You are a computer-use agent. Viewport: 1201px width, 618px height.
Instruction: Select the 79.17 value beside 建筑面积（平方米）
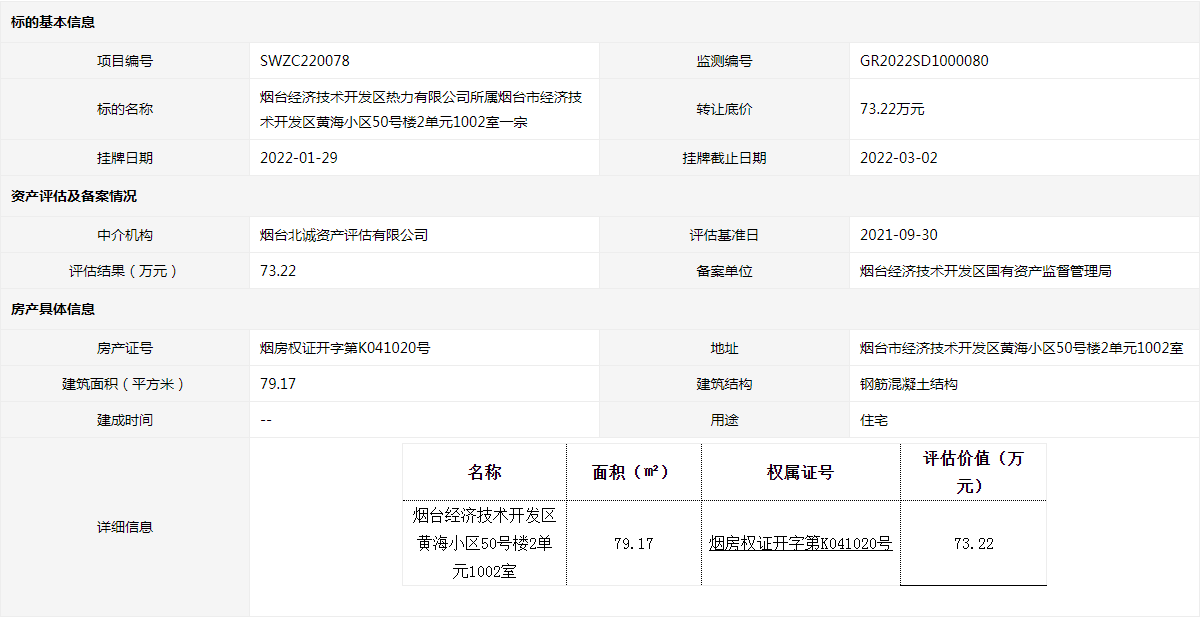(278, 384)
